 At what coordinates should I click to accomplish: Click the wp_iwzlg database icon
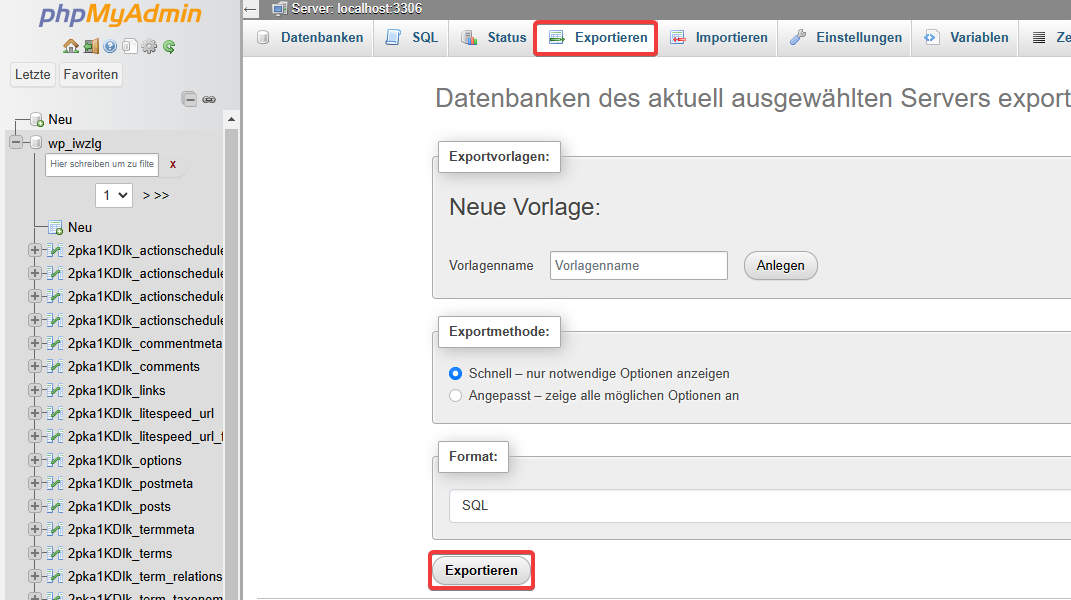click(x=36, y=143)
